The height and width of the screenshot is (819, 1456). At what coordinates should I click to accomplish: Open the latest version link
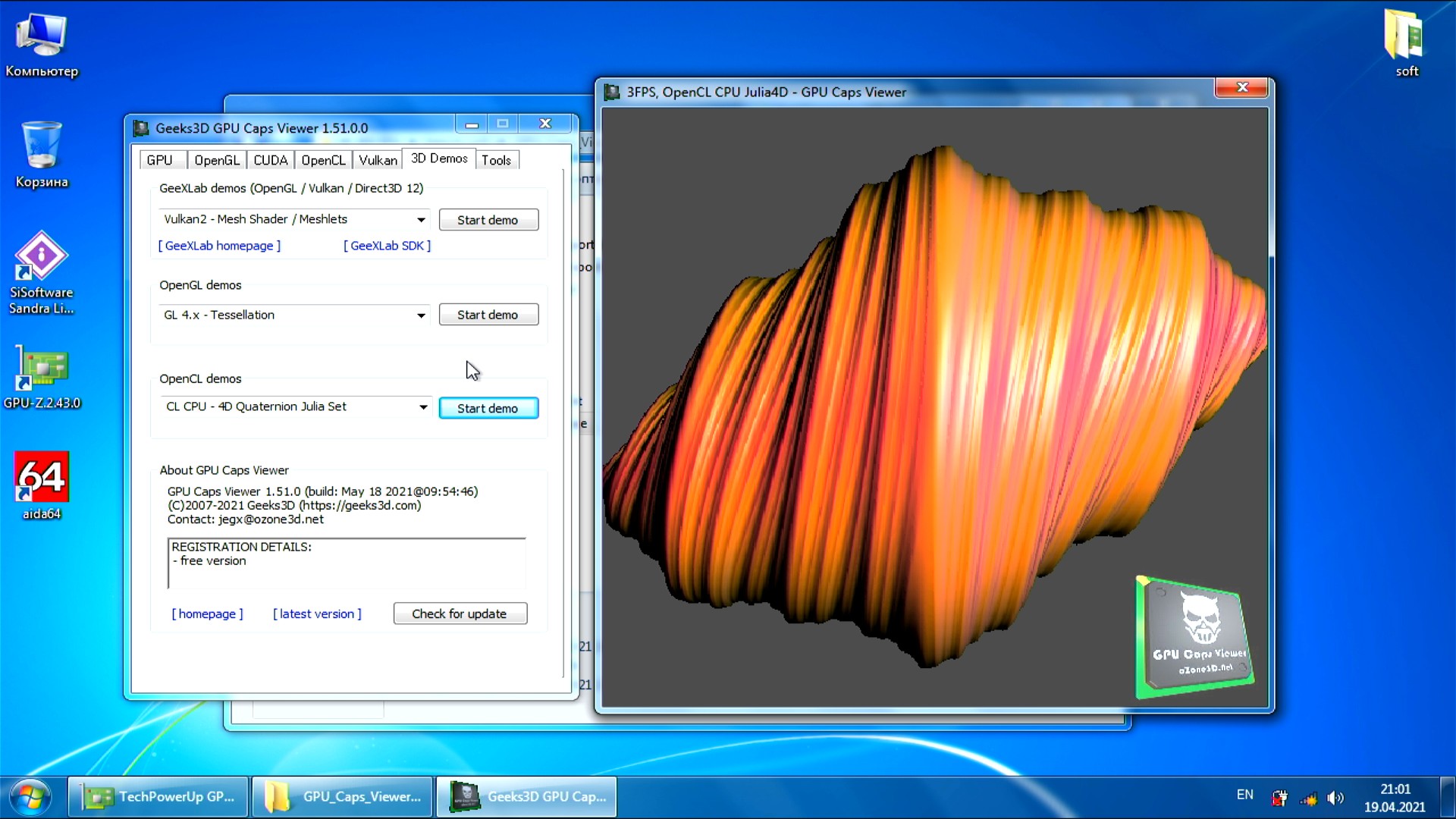point(317,613)
